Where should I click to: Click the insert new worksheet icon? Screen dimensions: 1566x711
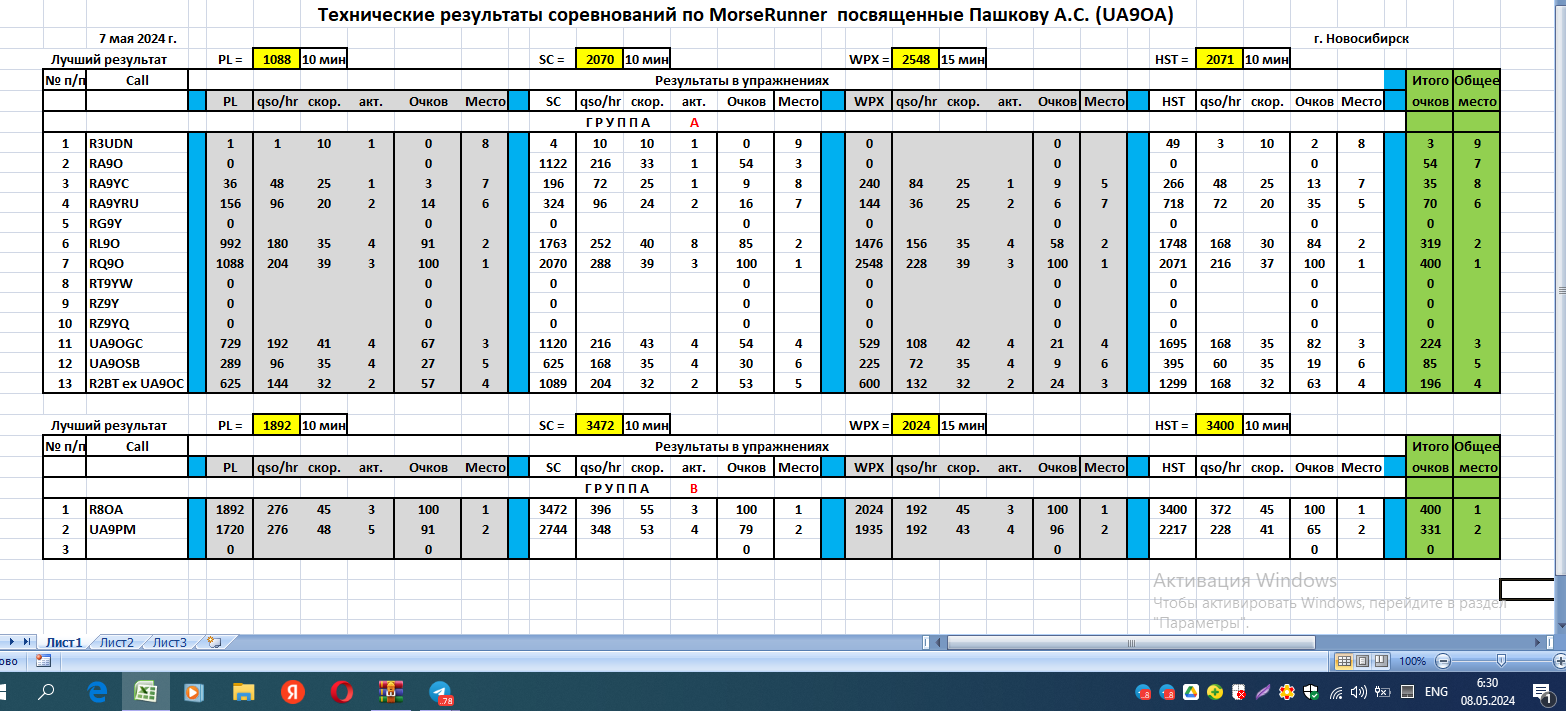click(x=213, y=642)
